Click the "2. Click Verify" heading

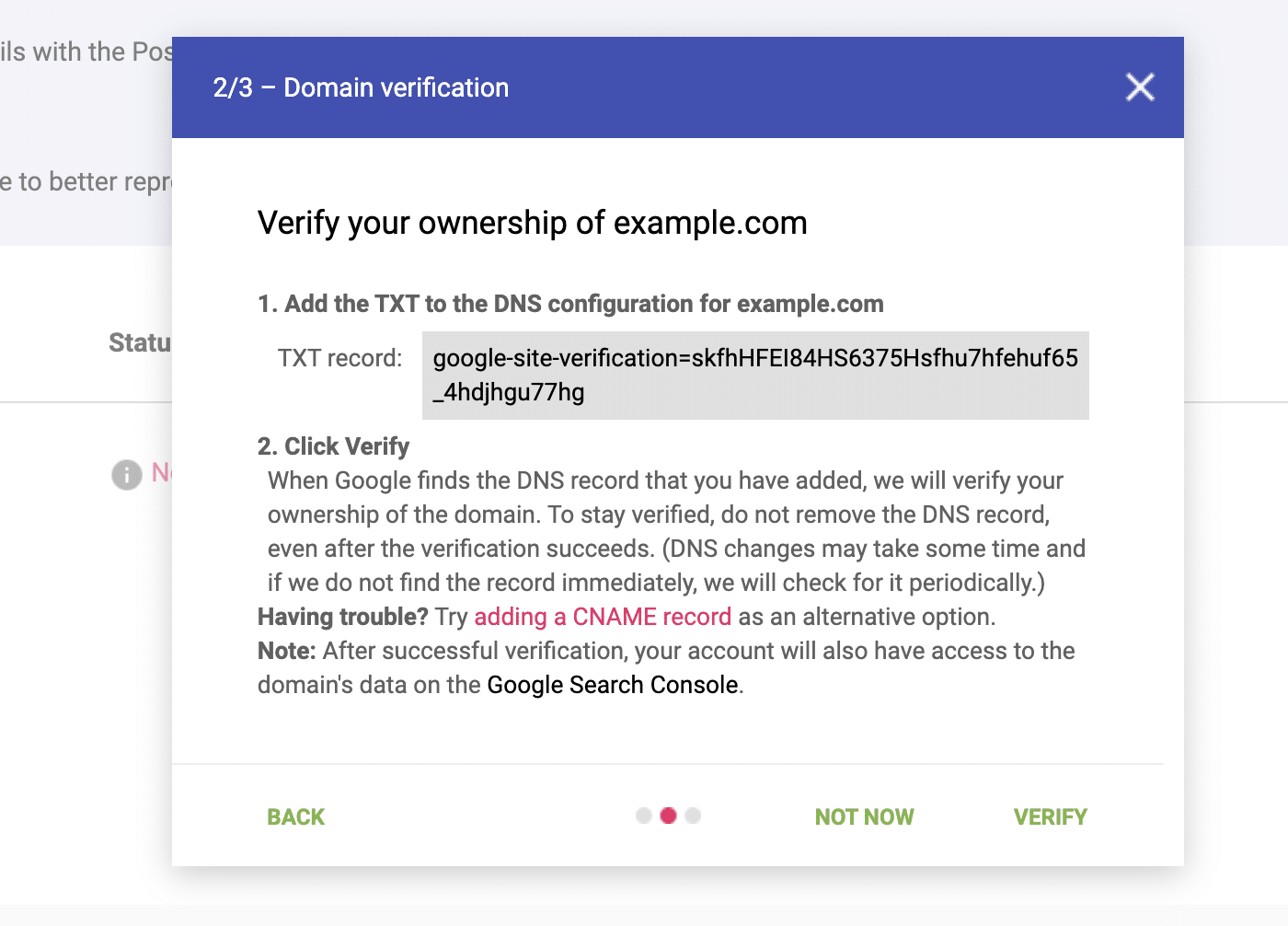tap(333, 446)
